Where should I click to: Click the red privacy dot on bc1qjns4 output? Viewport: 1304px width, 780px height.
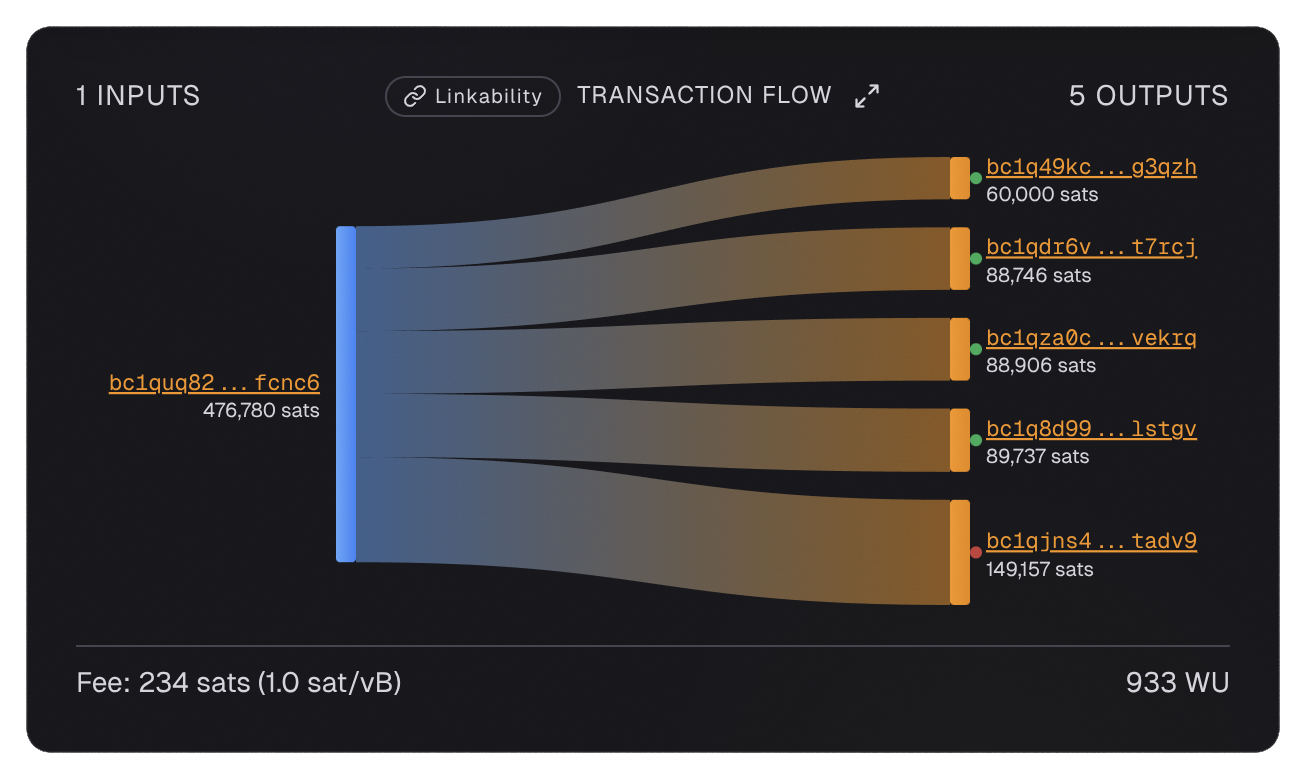974,550
